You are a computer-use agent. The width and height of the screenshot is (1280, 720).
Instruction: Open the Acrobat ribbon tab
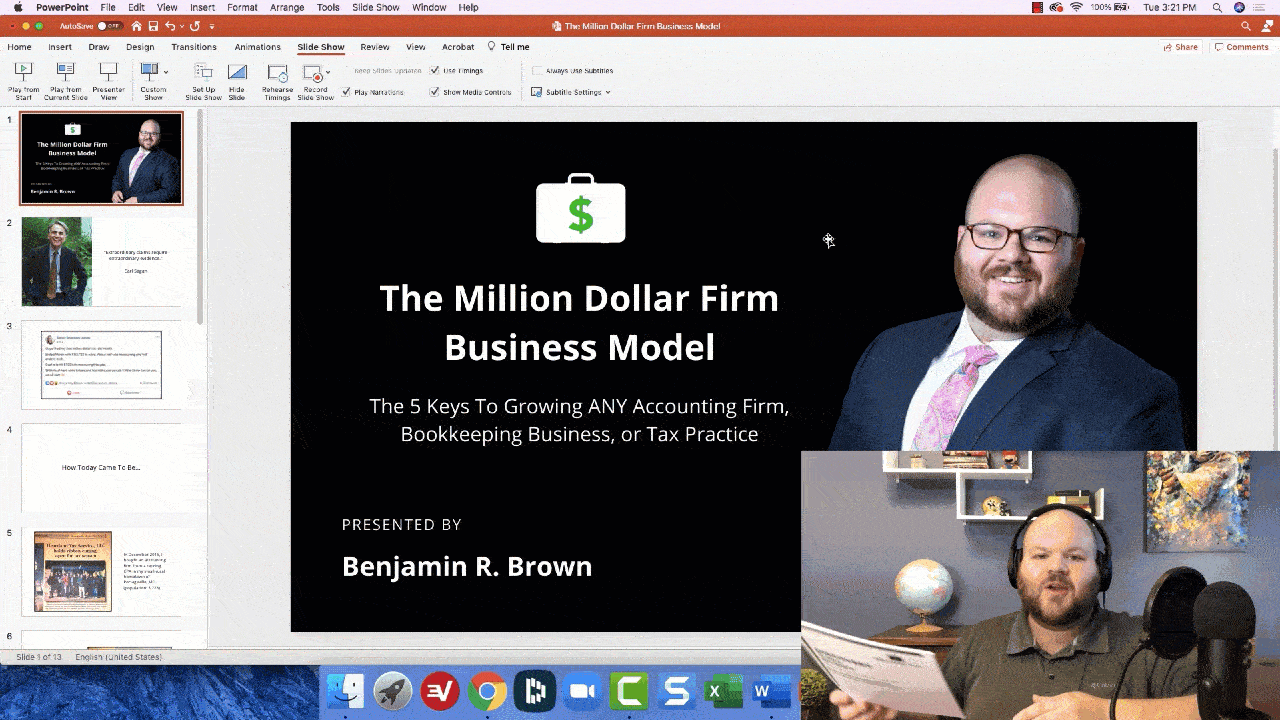tap(458, 47)
